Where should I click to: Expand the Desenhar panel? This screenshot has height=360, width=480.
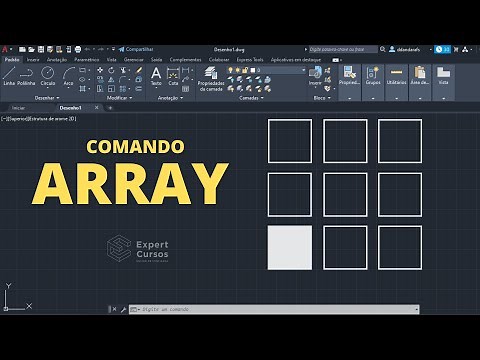pos(47,98)
